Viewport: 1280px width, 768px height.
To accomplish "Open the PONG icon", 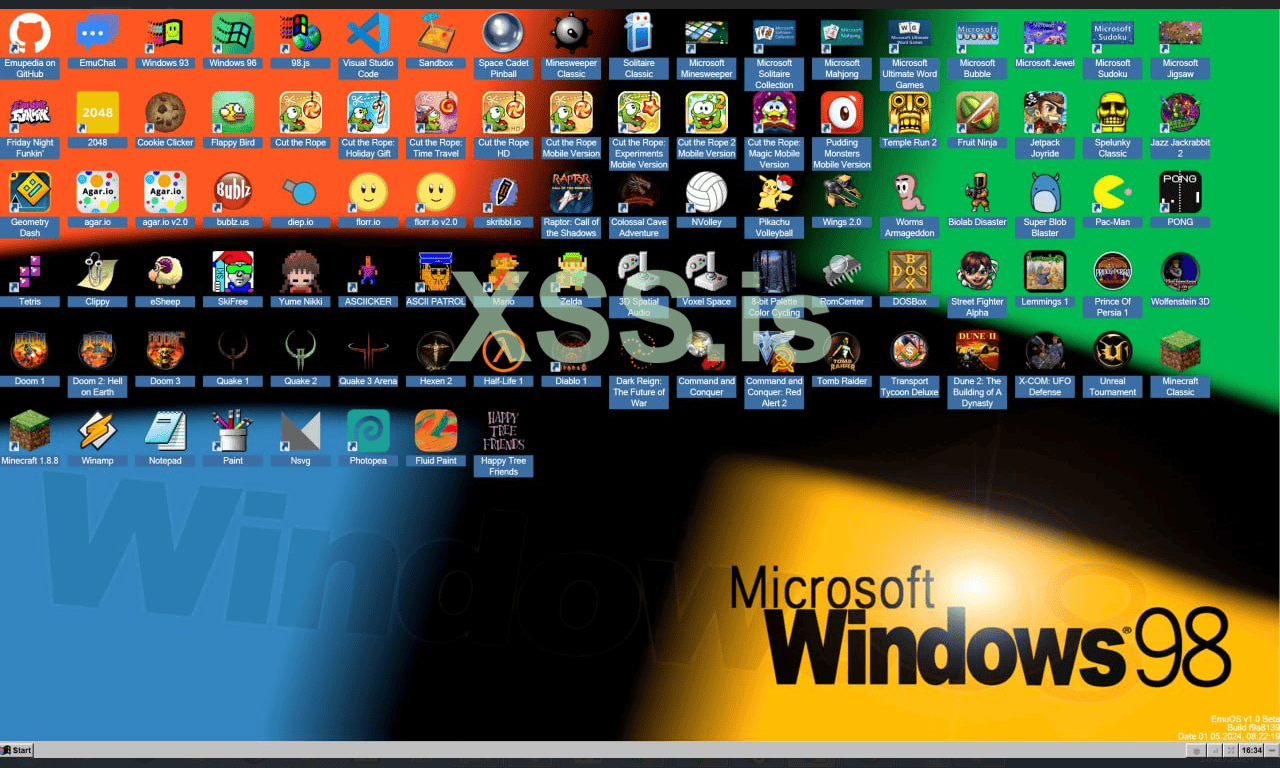I will pyautogui.click(x=1180, y=192).
